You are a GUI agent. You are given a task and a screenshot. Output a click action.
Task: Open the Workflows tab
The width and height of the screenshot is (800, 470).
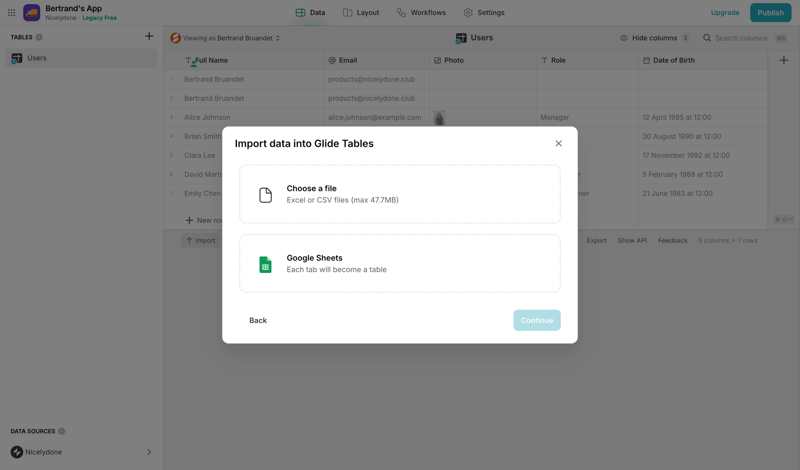point(421,12)
